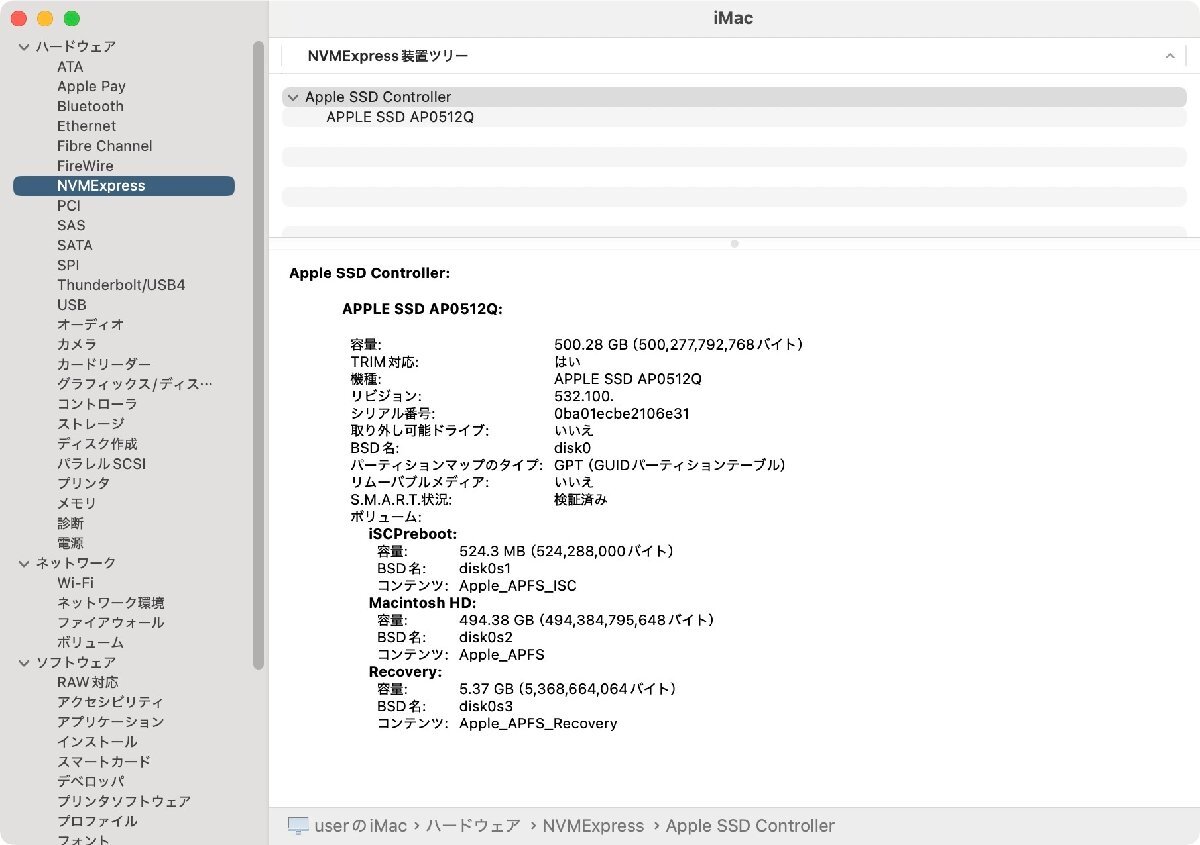This screenshot has width=1200, height=845.
Task: Select the Bluetooth hardware category
Action: [90, 106]
